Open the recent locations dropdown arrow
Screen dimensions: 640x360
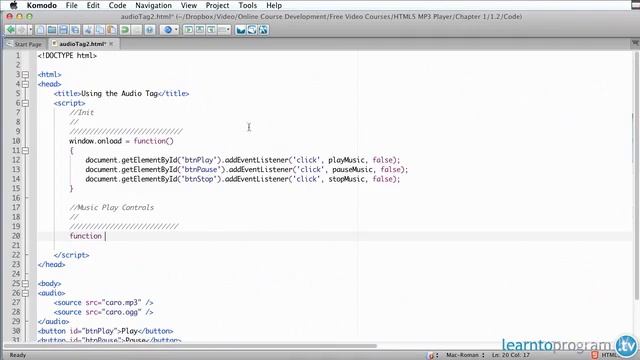pyautogui.click(x=30, y=30)
